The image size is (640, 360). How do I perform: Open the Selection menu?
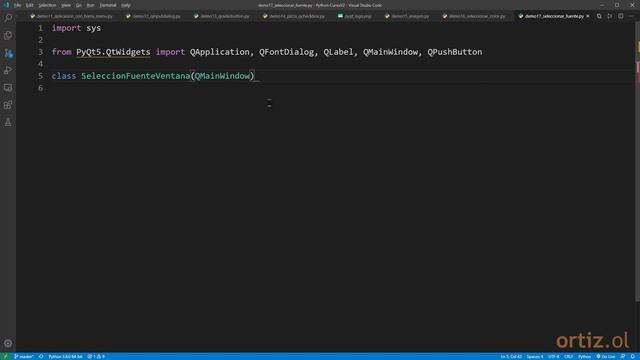point(47,5)
